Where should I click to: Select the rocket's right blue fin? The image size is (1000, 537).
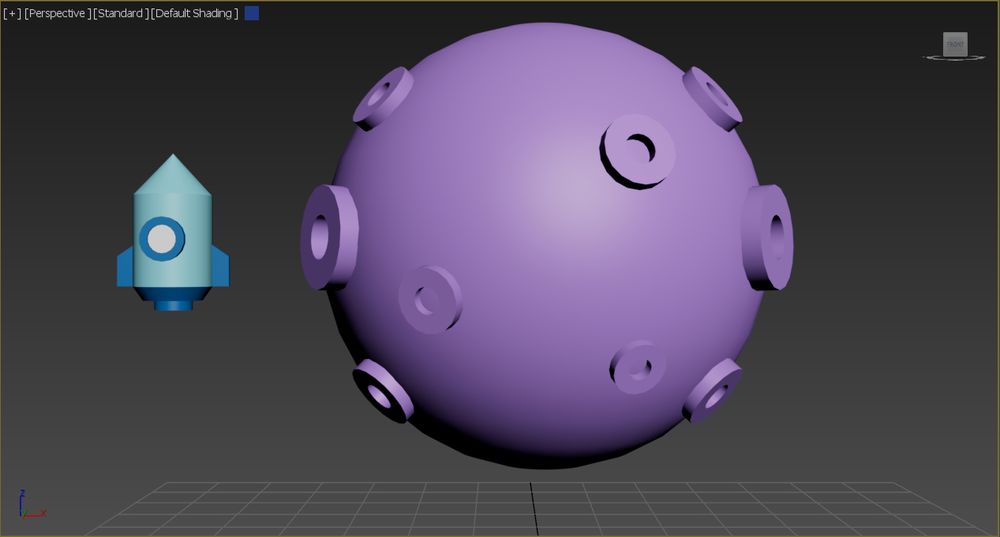(220, 267)
